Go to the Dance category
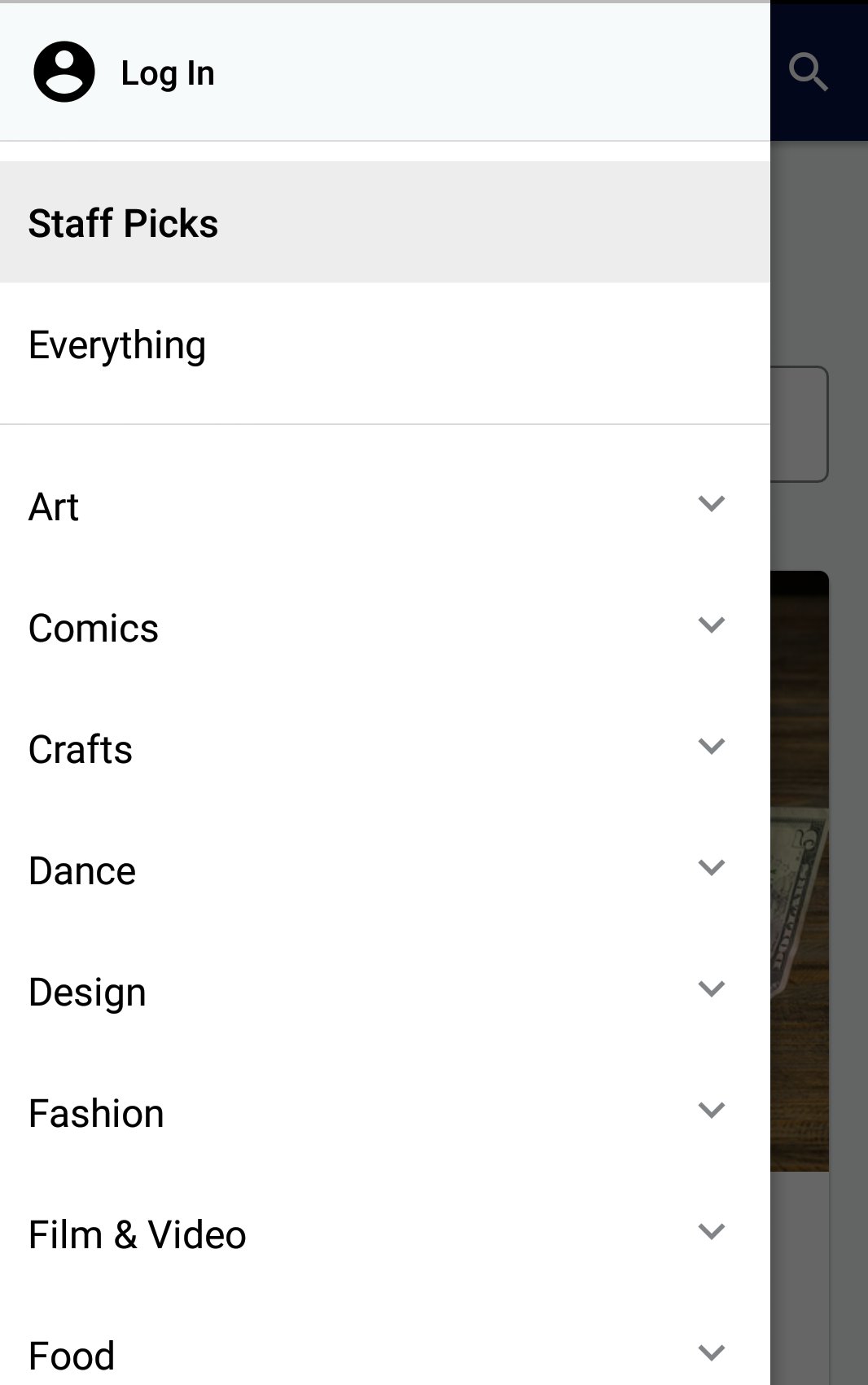Screen dimensions: 868x1385 click(x=82, y=871)
